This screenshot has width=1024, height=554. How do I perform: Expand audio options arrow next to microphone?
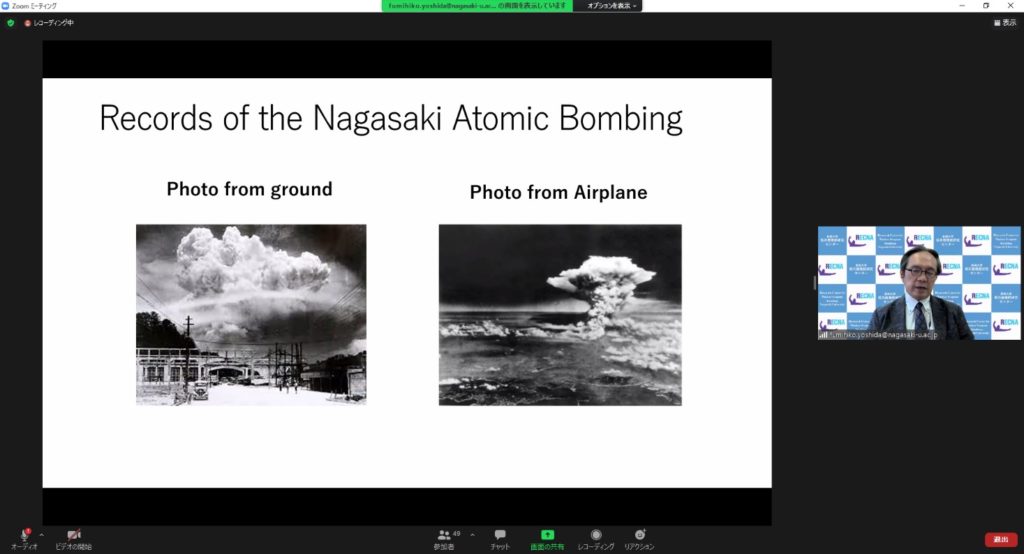point(43,533)
